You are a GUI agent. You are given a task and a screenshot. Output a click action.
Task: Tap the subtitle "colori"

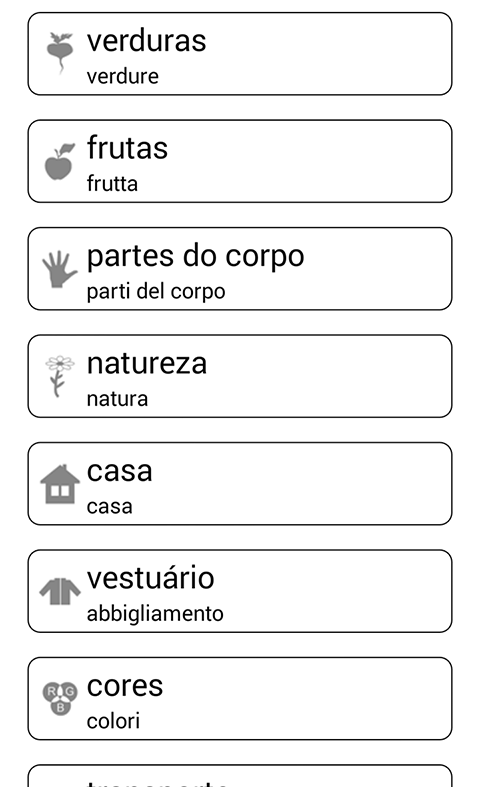pyautogui.click(x=113, y=721)
